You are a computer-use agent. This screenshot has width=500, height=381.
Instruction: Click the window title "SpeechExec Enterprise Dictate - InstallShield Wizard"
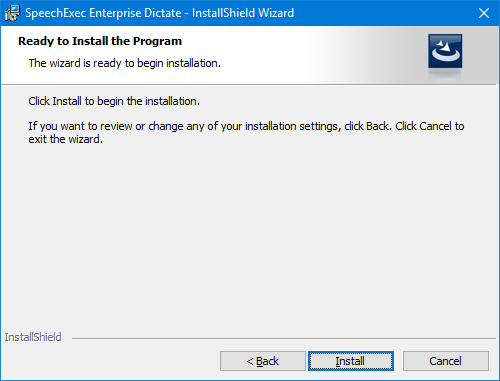(160, 13)
